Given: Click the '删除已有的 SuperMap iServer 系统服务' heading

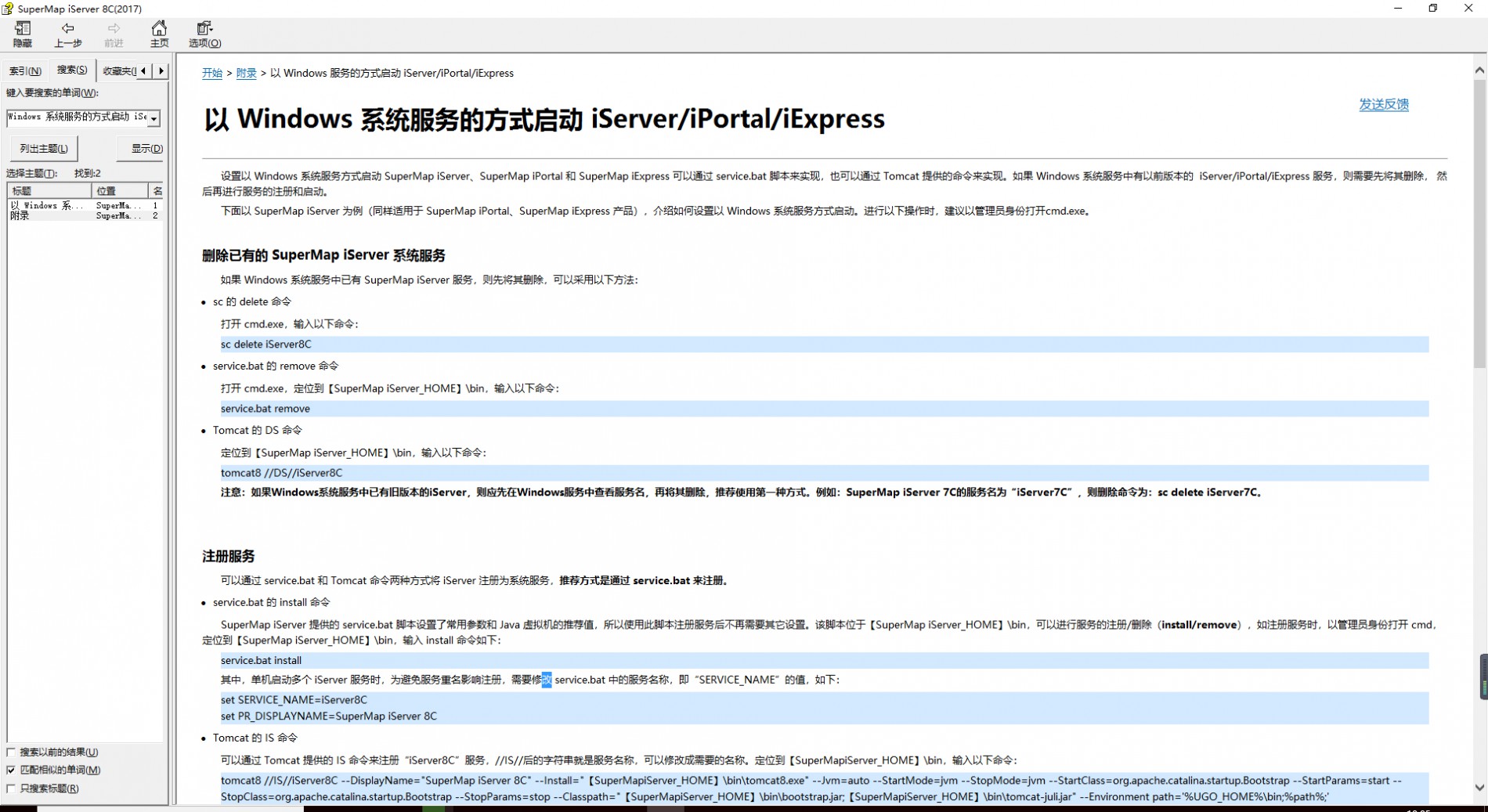Looking at the screenshot, I should (323, 255).
